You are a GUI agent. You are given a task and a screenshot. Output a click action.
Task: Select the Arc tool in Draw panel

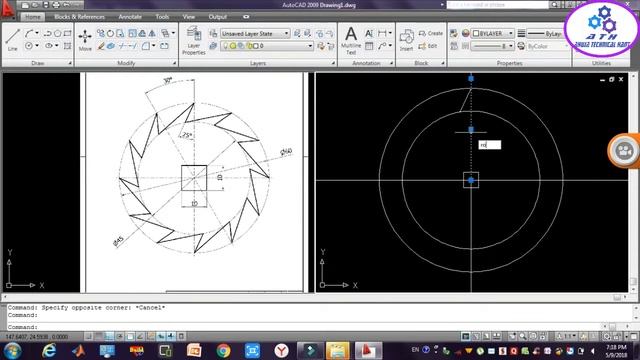(x=28, y=33)
